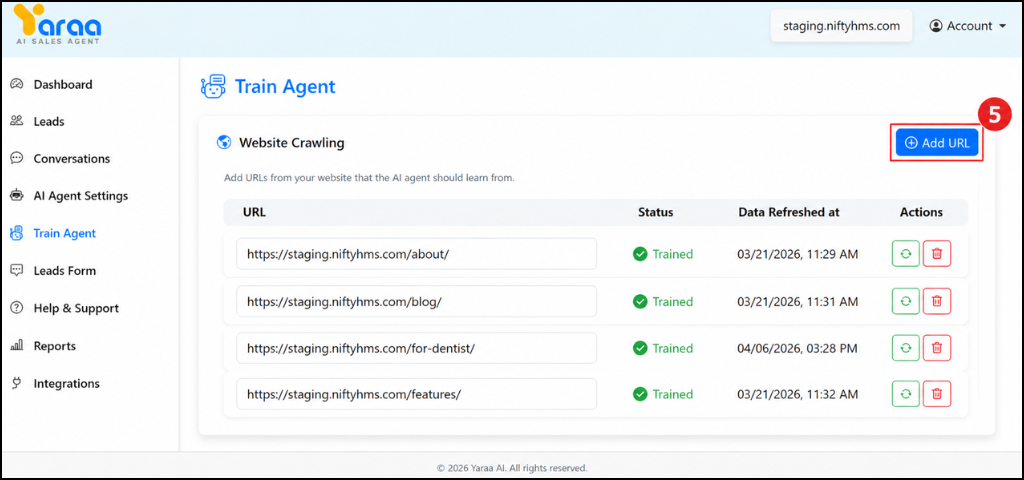Click the Data Refreshed at column header
This screenshot has height=480, width=1024.
tap(789, 212)
